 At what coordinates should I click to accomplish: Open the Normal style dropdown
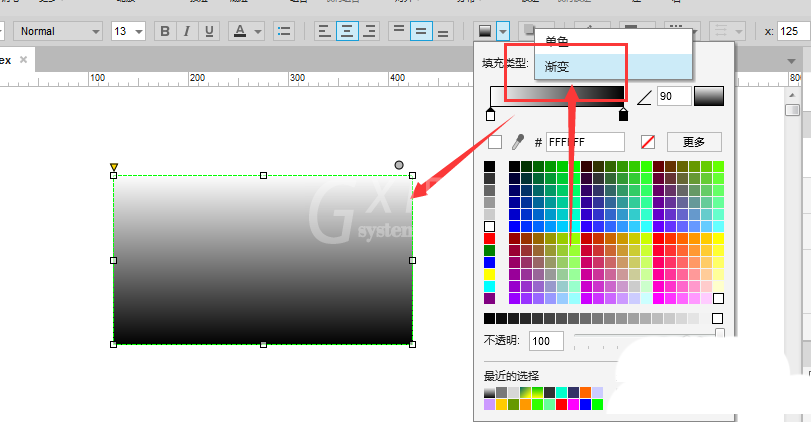click(x=58, y=31)
